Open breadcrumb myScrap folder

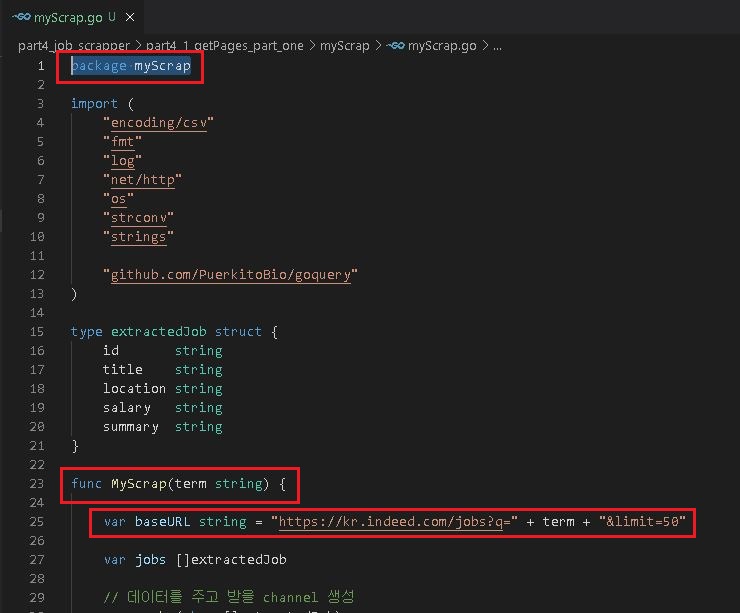click(345, 46)
